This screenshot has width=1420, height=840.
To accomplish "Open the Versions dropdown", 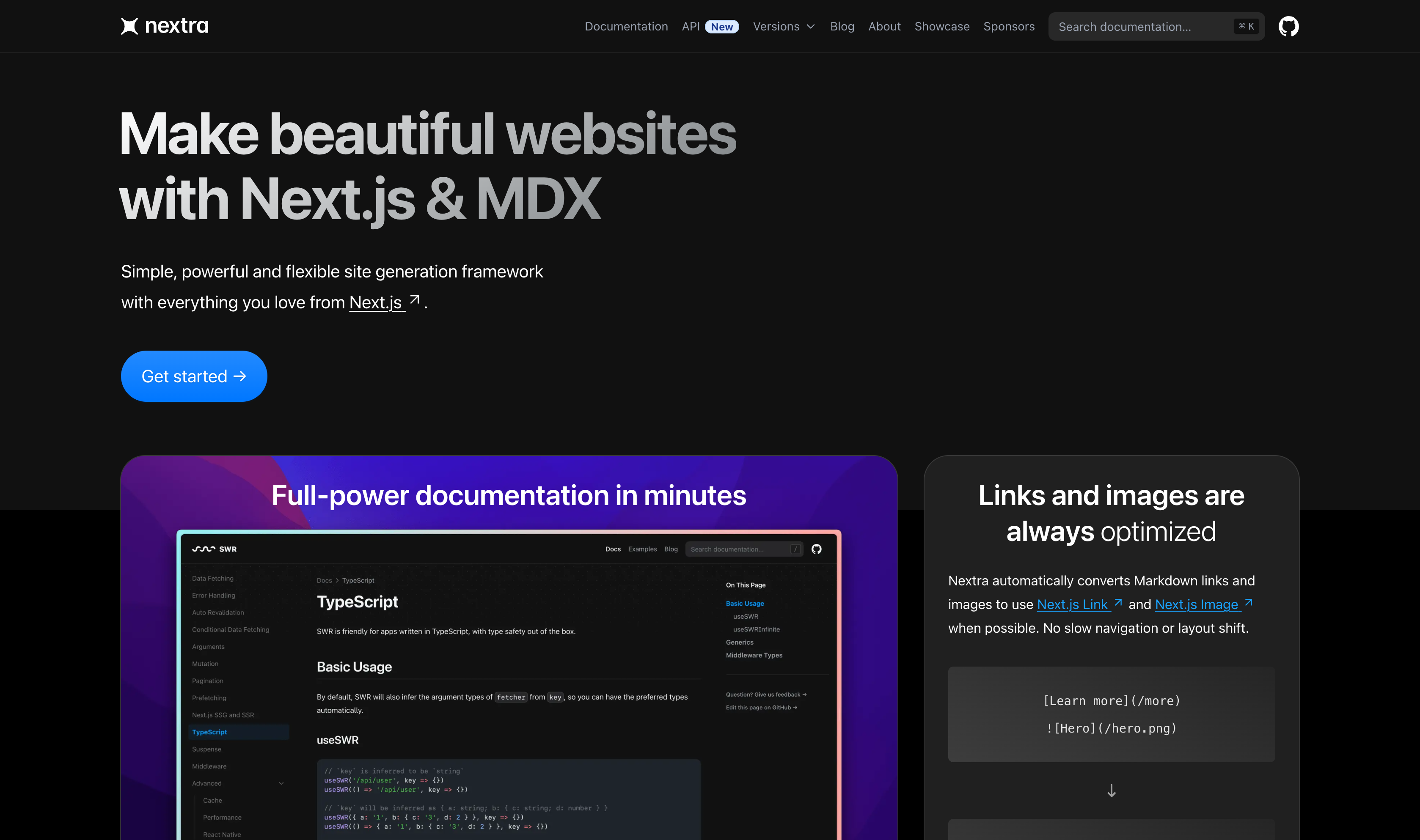I will click(784, 26).
